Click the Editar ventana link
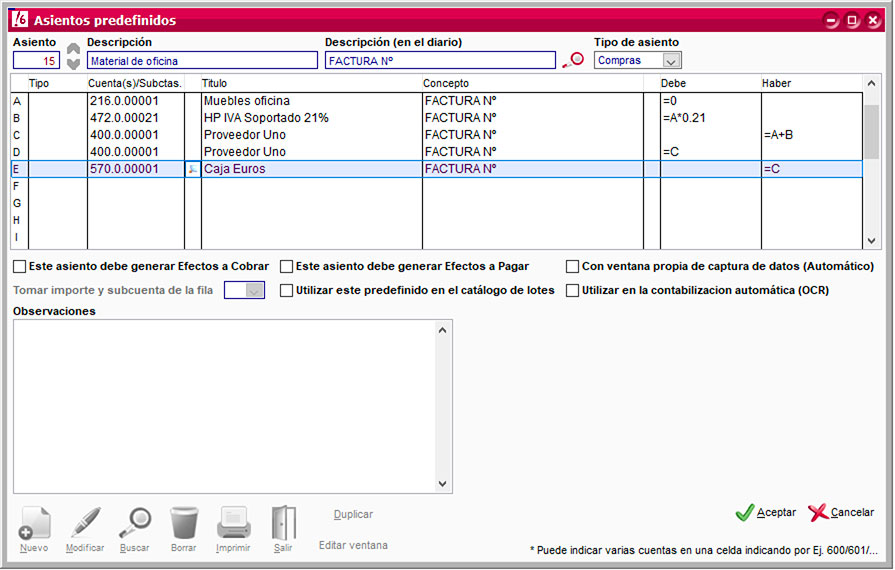This screenshot has width=895, height=570. coord(353,545)
